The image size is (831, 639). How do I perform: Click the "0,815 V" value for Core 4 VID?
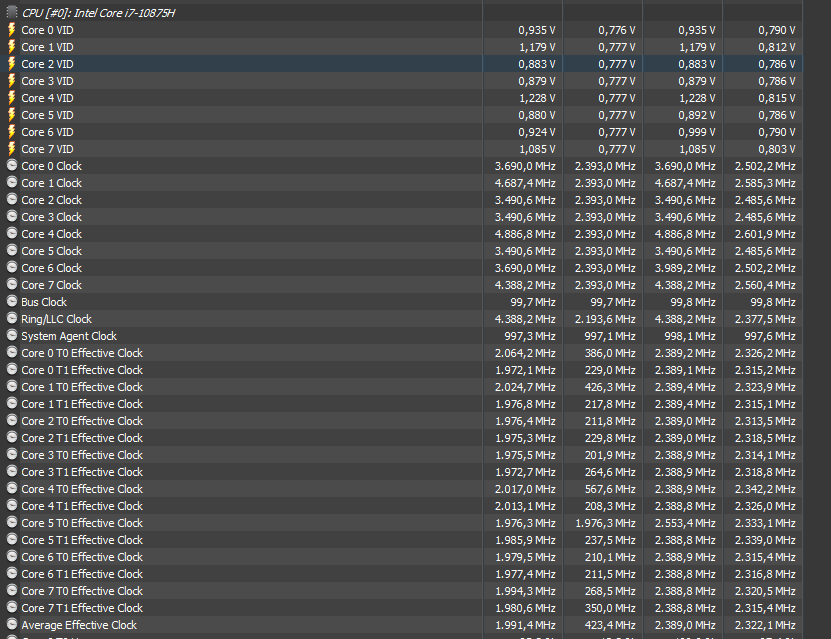point(776,98)
